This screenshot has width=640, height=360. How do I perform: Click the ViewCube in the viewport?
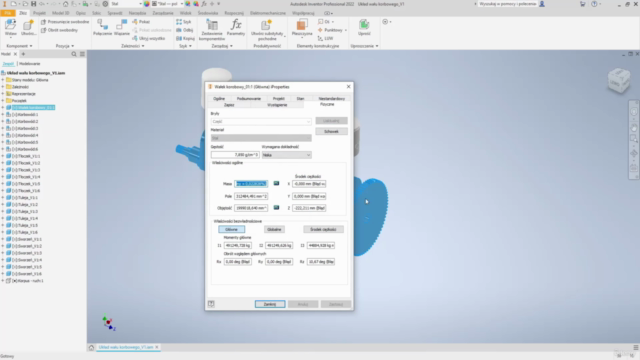618,80
